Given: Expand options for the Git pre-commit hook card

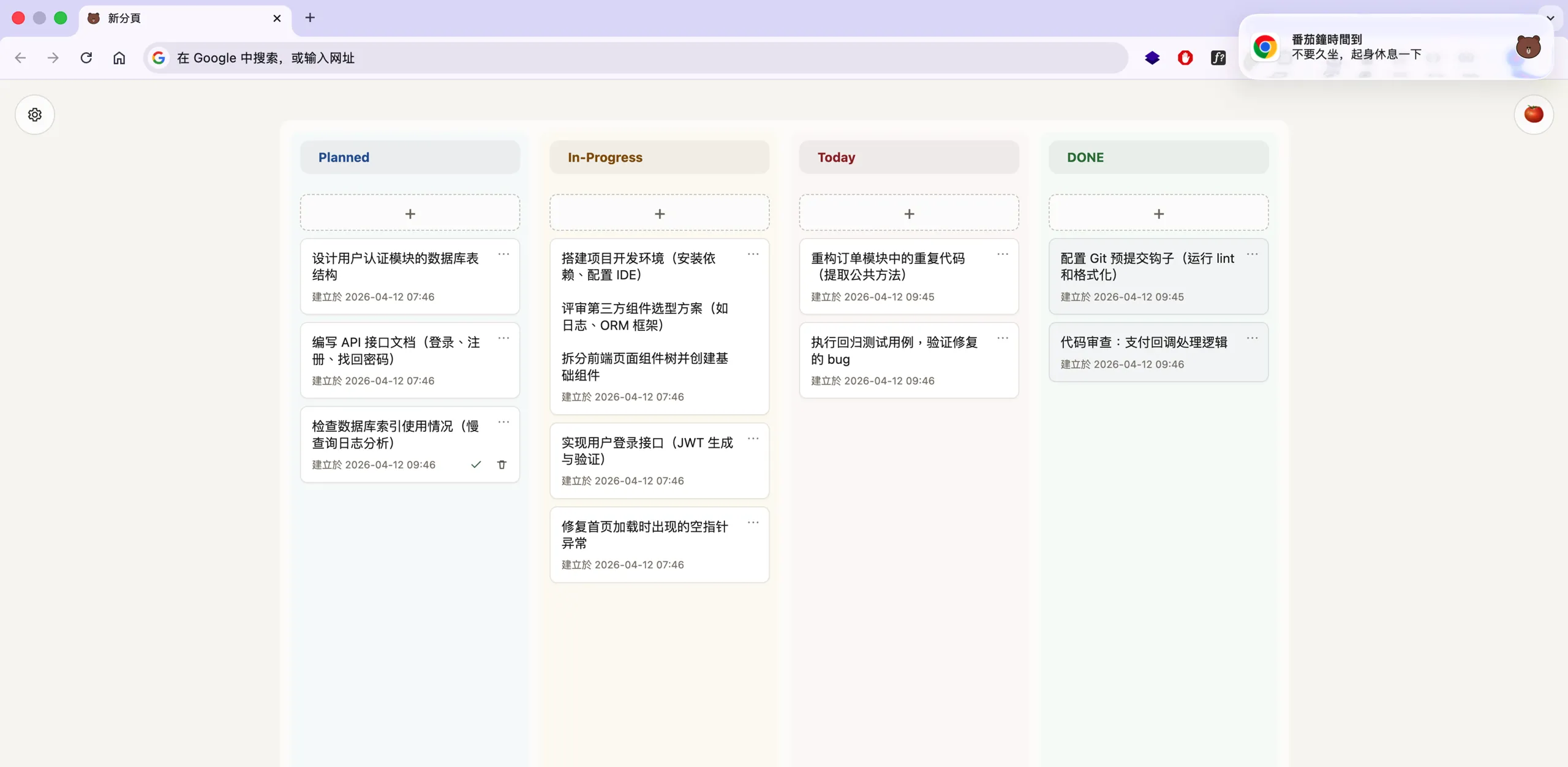Looking at the screenshot, I should coord(1252,254).
